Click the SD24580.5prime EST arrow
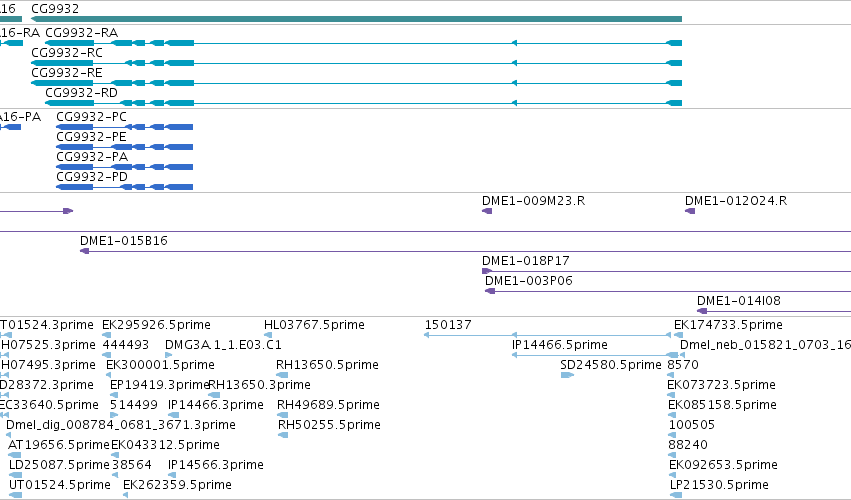Viewport: 851px width, 500px height. 567,375
